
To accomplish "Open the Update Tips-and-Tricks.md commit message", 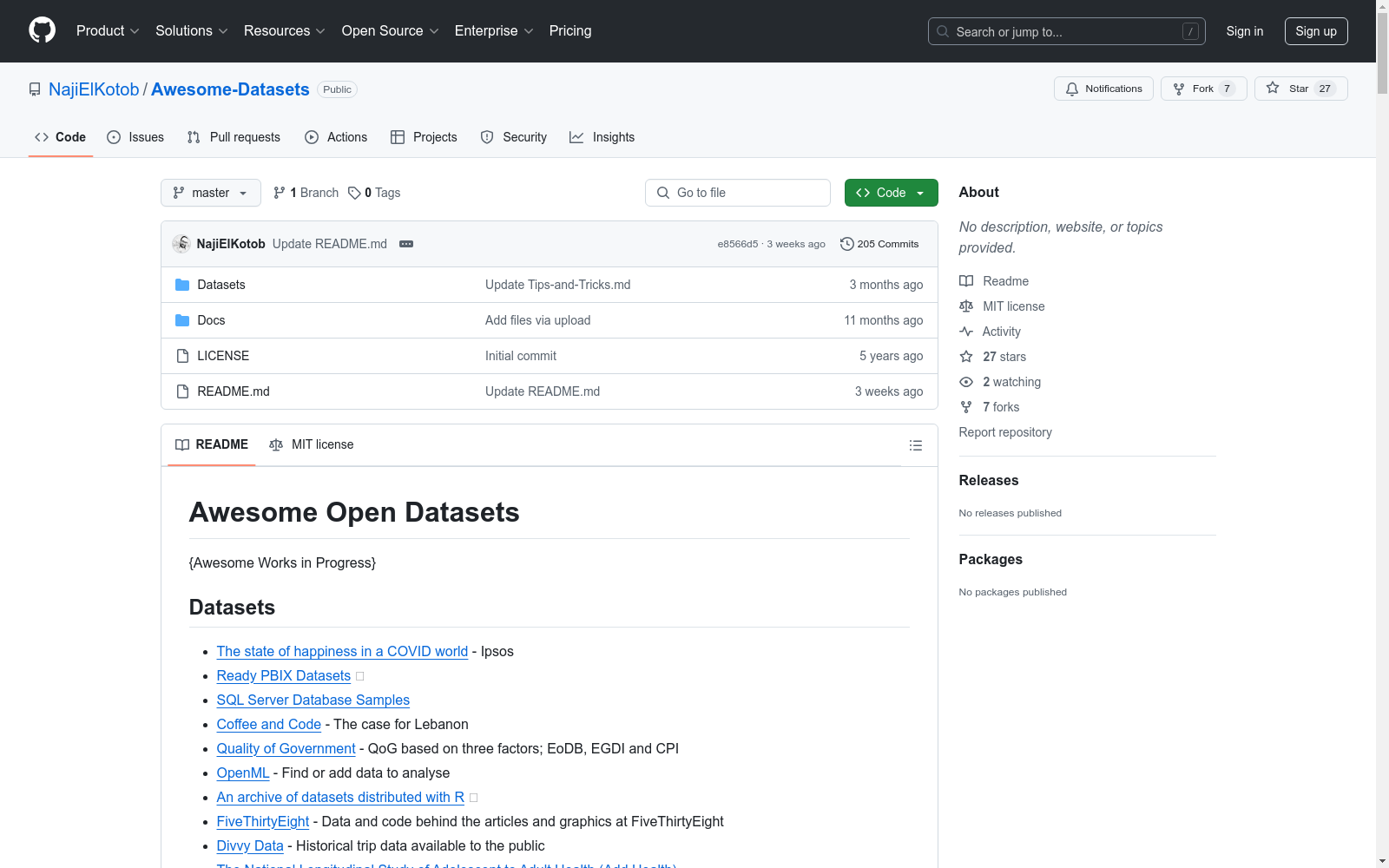I will 558,285.
